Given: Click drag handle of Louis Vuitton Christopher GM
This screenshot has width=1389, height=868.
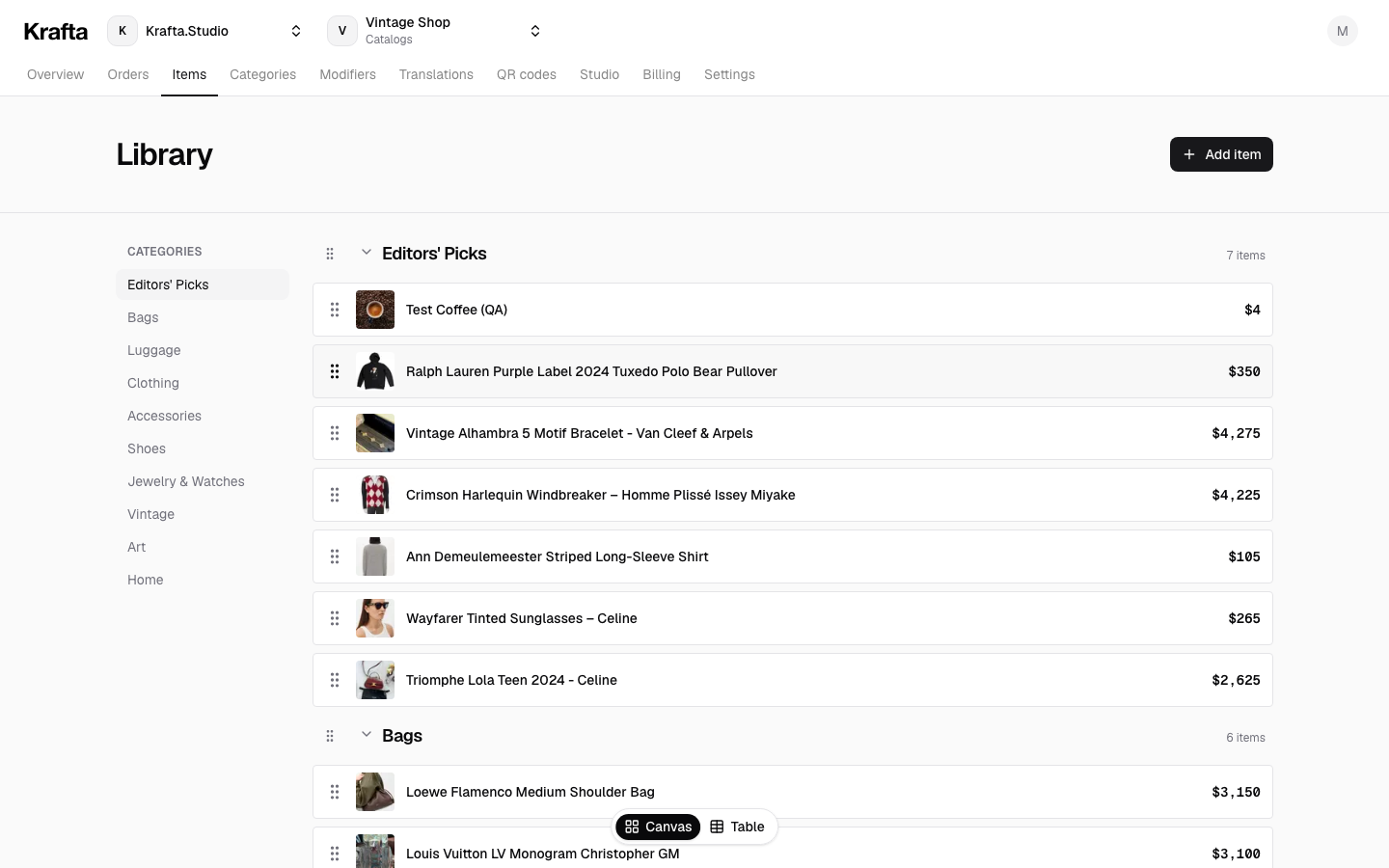Looking at the screenshot, I should [x=335, y=854].
